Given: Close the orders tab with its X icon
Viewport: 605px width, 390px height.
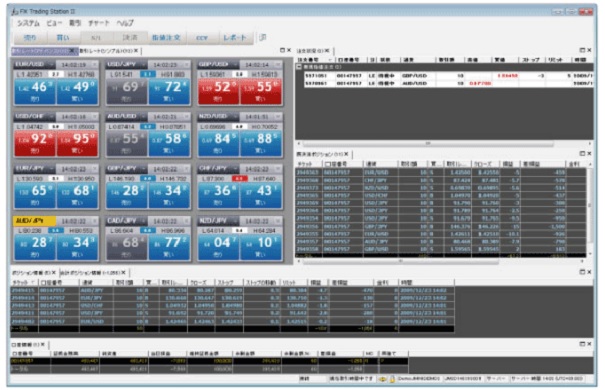Looking at the screenshot, I should pyautogui.click(x=327, y=51).
